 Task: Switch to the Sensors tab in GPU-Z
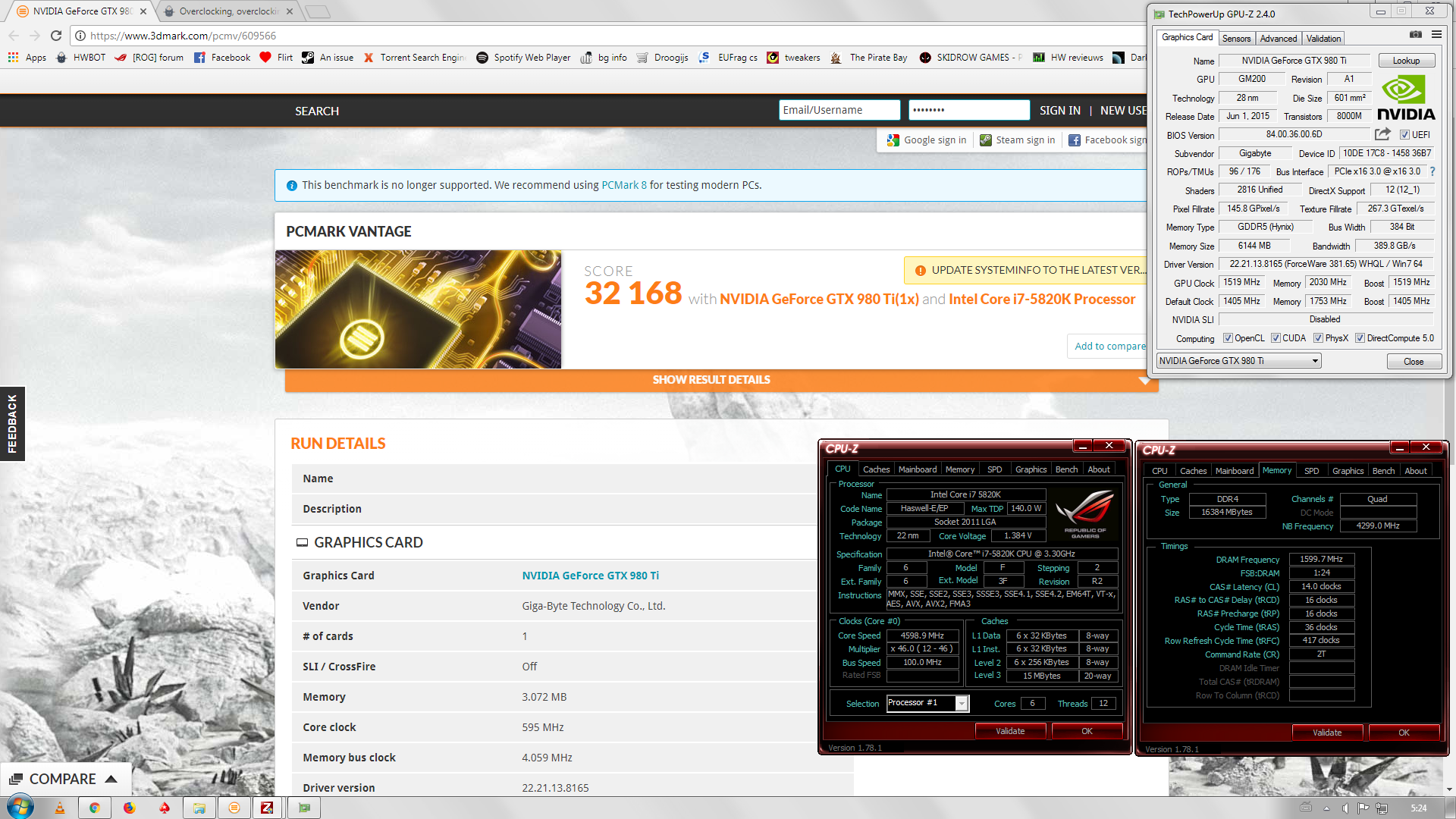click(1236, 39)
